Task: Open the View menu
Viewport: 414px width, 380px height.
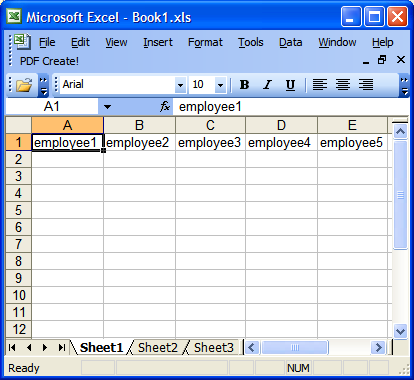Action: pyautogui.click(x=116, y=42)
